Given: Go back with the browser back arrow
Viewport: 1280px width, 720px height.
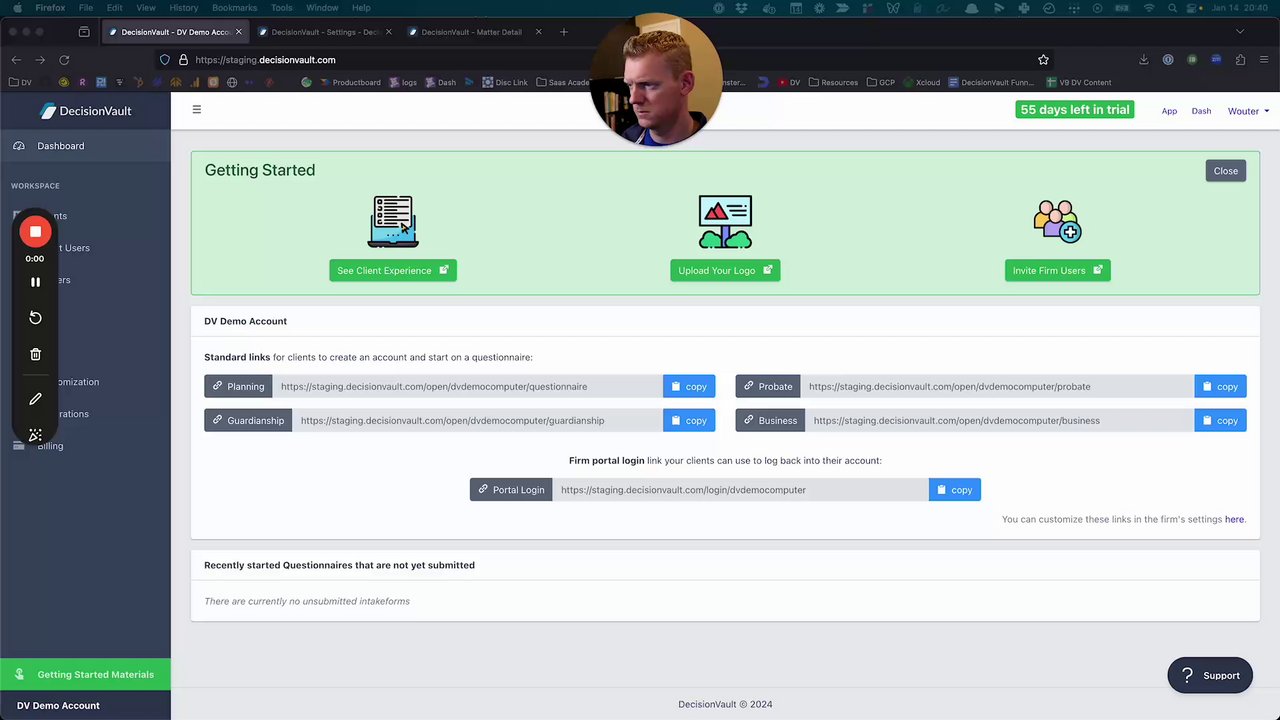Looking at the screenshot, I should pyautogui.click(x=16, y=60).
